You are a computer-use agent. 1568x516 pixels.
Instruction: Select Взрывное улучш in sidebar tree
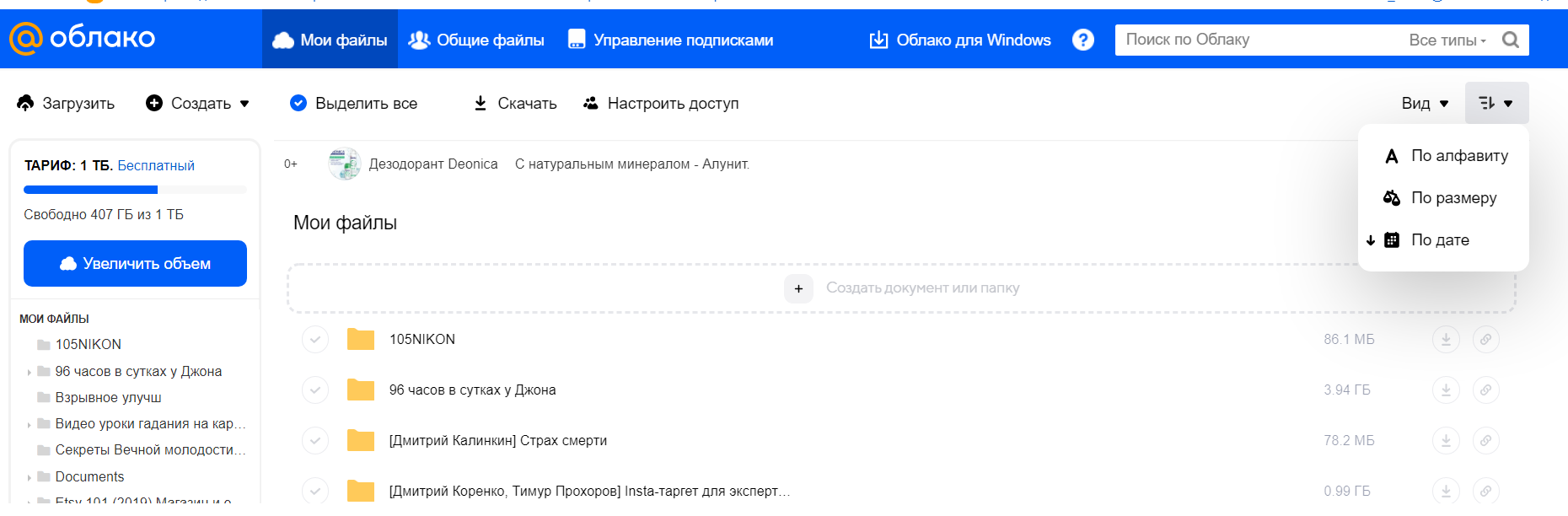108,398
